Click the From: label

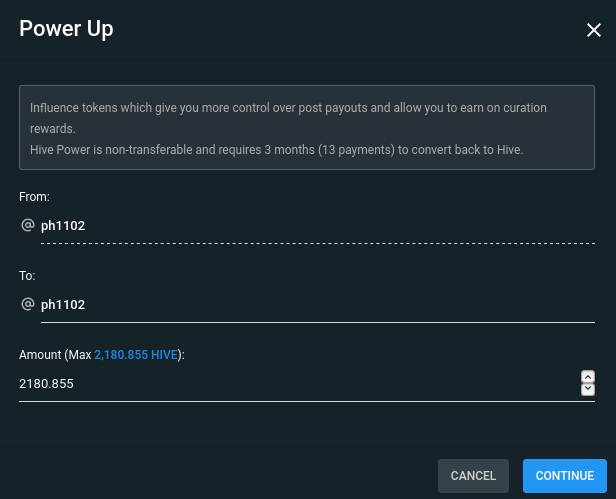coord(34,197)
